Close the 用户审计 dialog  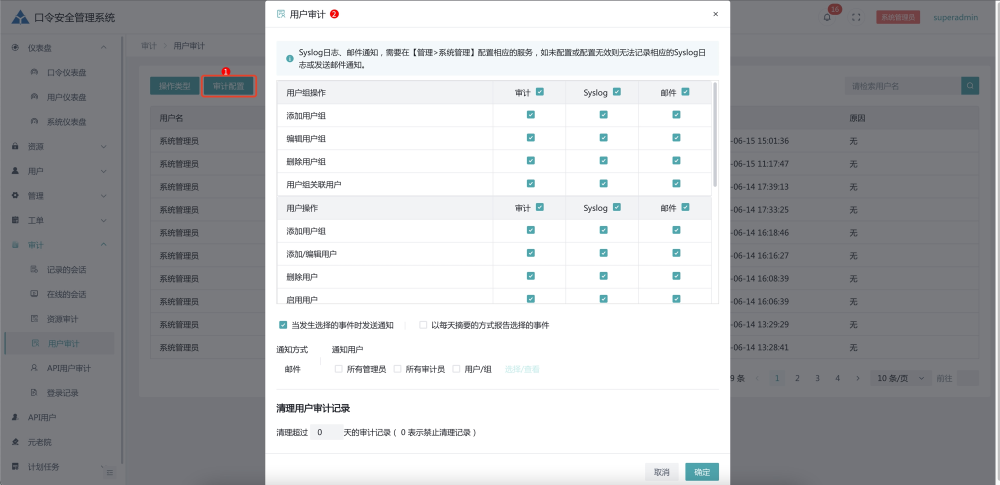coord(715,14)
